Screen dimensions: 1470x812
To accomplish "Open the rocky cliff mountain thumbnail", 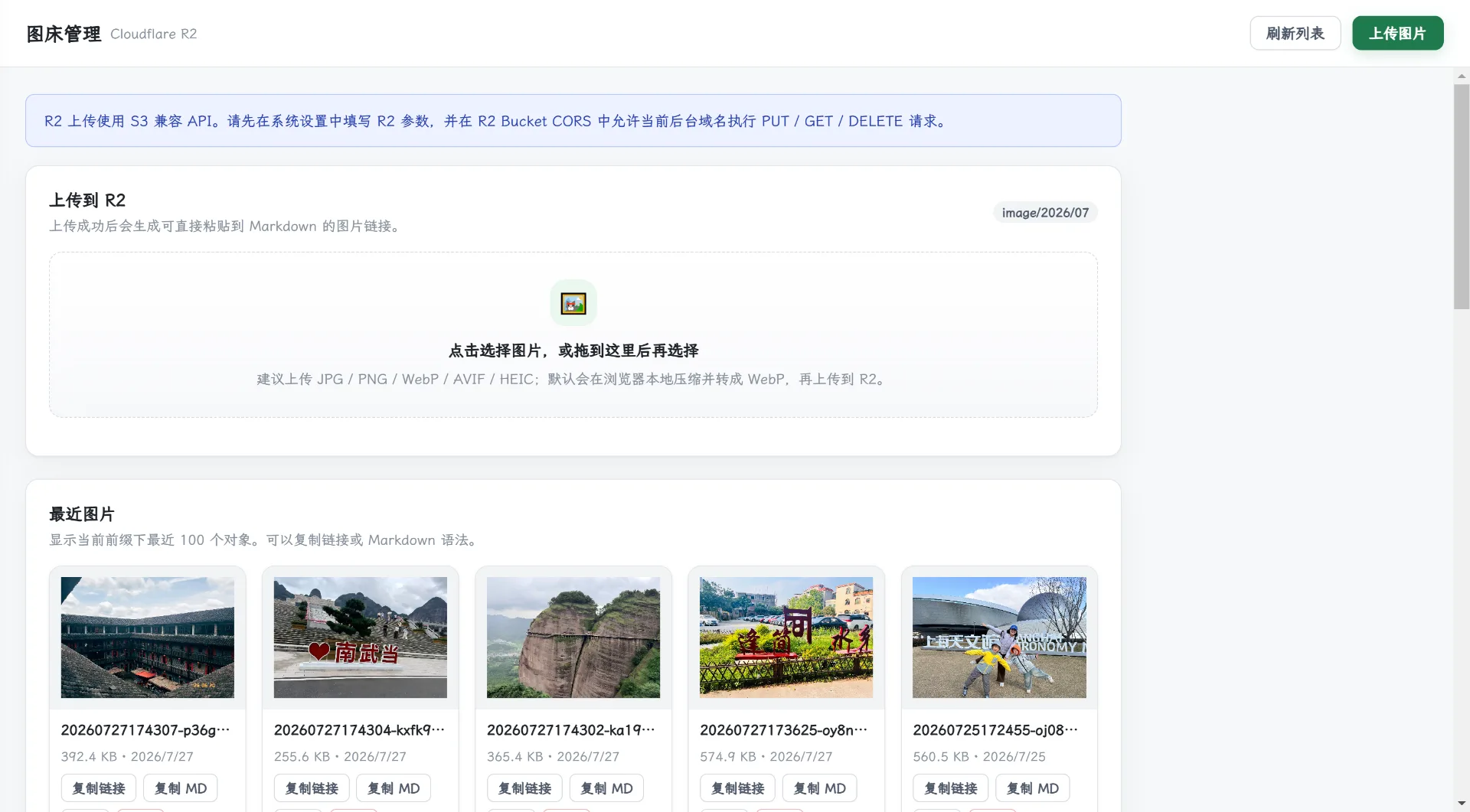I will pyautogui.click(x=573, y=638).
